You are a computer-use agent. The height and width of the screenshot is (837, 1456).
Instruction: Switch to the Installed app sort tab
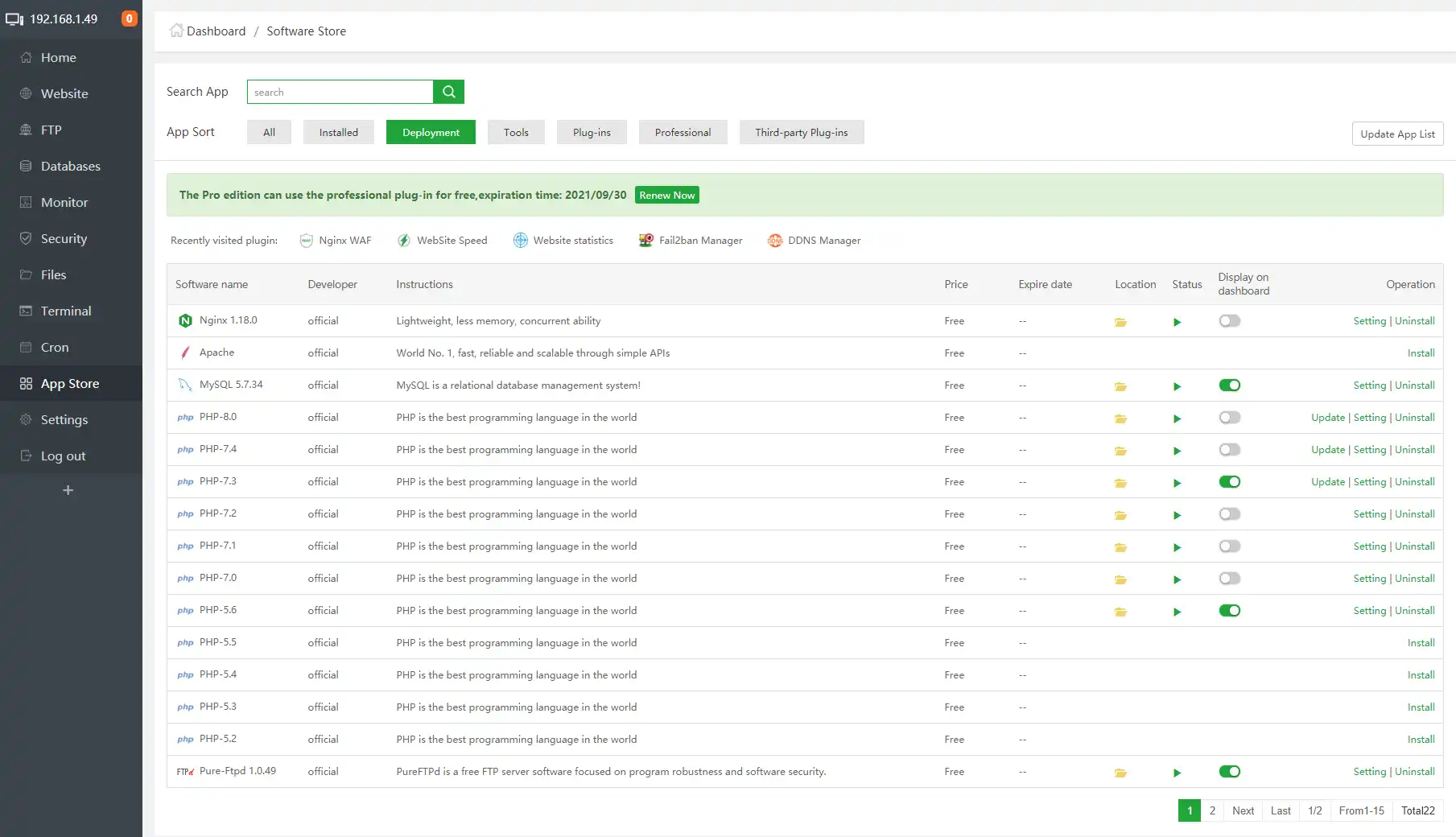click(338, 133)
